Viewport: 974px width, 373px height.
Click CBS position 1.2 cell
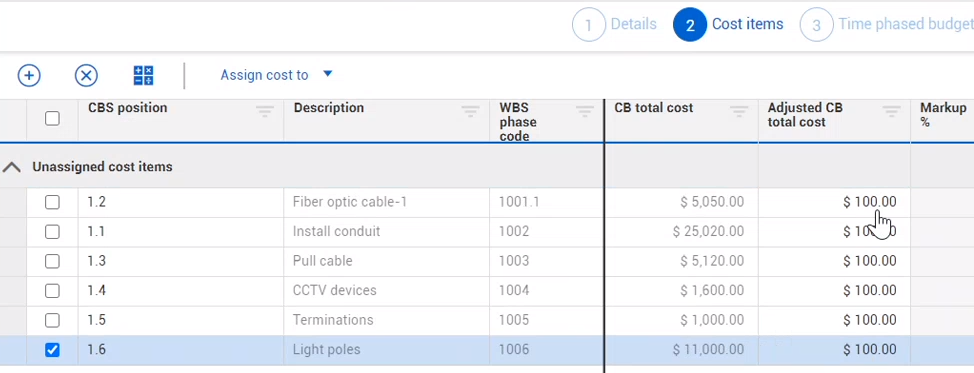(x=181, y=202)
